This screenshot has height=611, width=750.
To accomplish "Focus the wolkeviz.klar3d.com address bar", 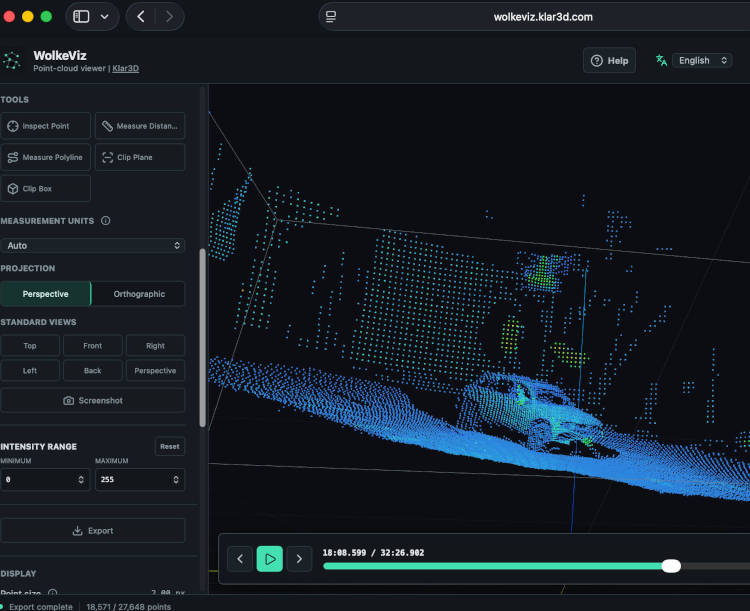I will [x=543, y=17].
